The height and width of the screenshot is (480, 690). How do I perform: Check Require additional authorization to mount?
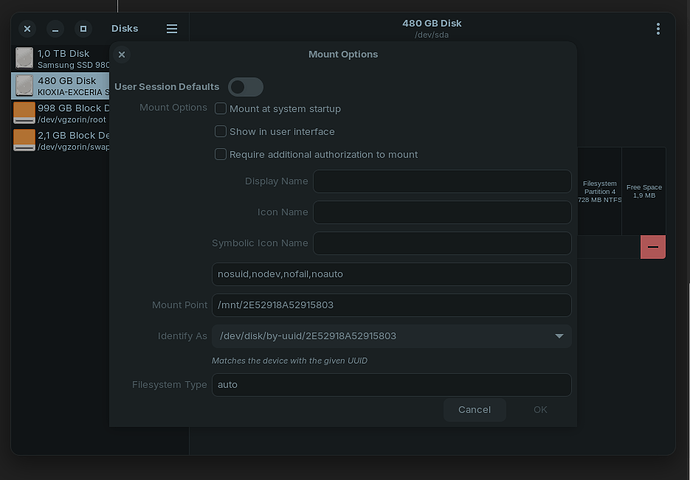(221, 154)
